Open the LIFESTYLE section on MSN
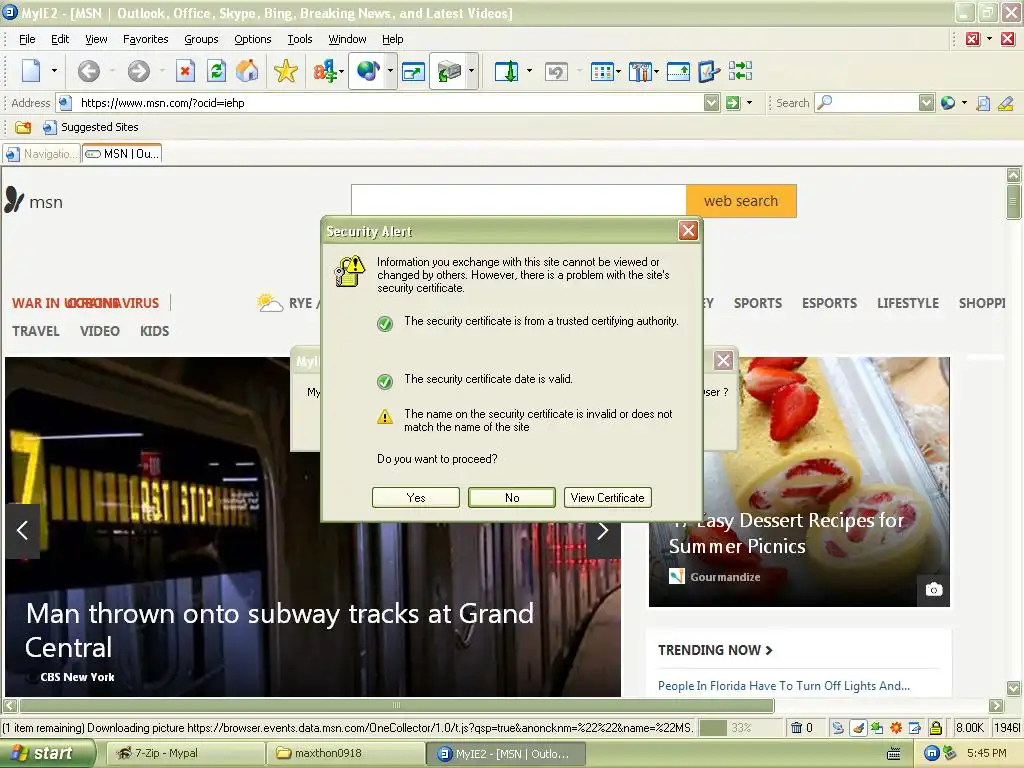This screenshot has height=768, width=1024. (x=908, y=303)
